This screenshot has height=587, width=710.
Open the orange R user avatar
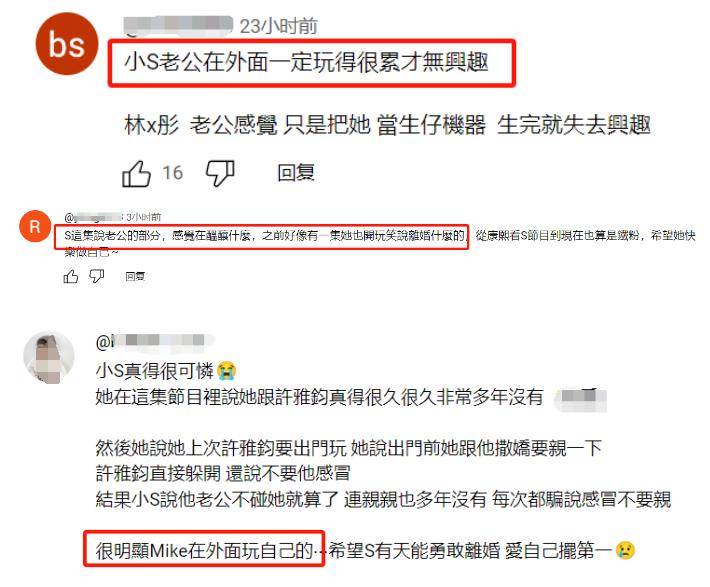coord(35,226)
